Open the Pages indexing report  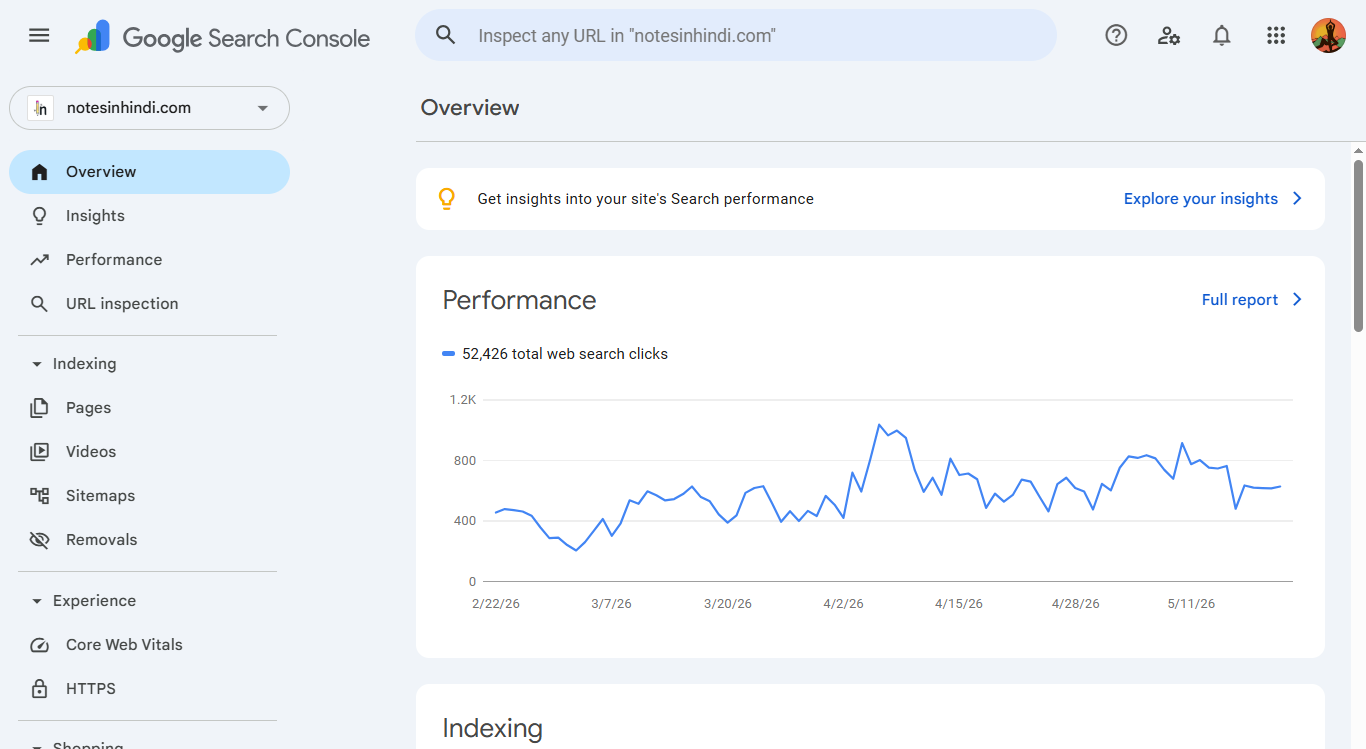149,408
